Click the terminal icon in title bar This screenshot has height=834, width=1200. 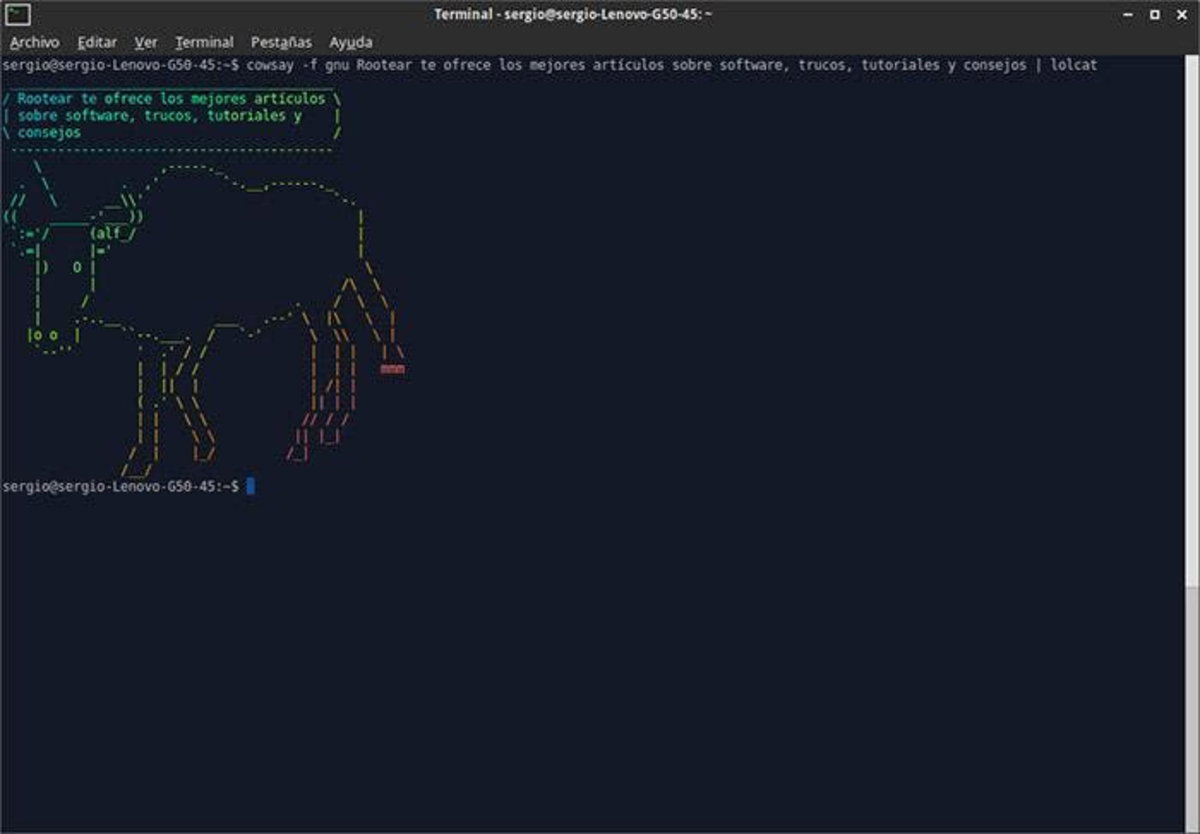coord(17,14)
